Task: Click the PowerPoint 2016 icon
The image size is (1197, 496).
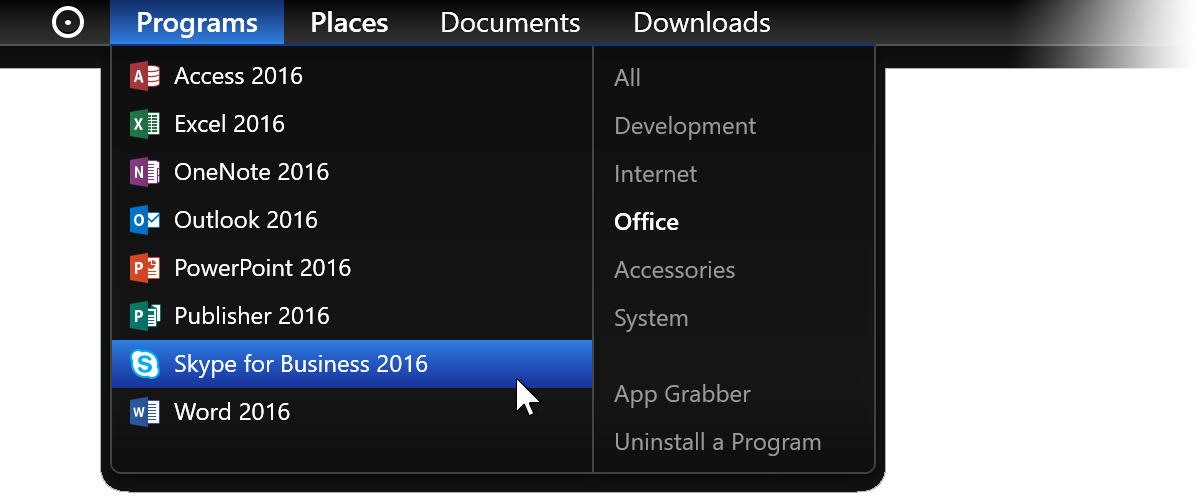Action: pyautogui.click(x=145, y=269)
